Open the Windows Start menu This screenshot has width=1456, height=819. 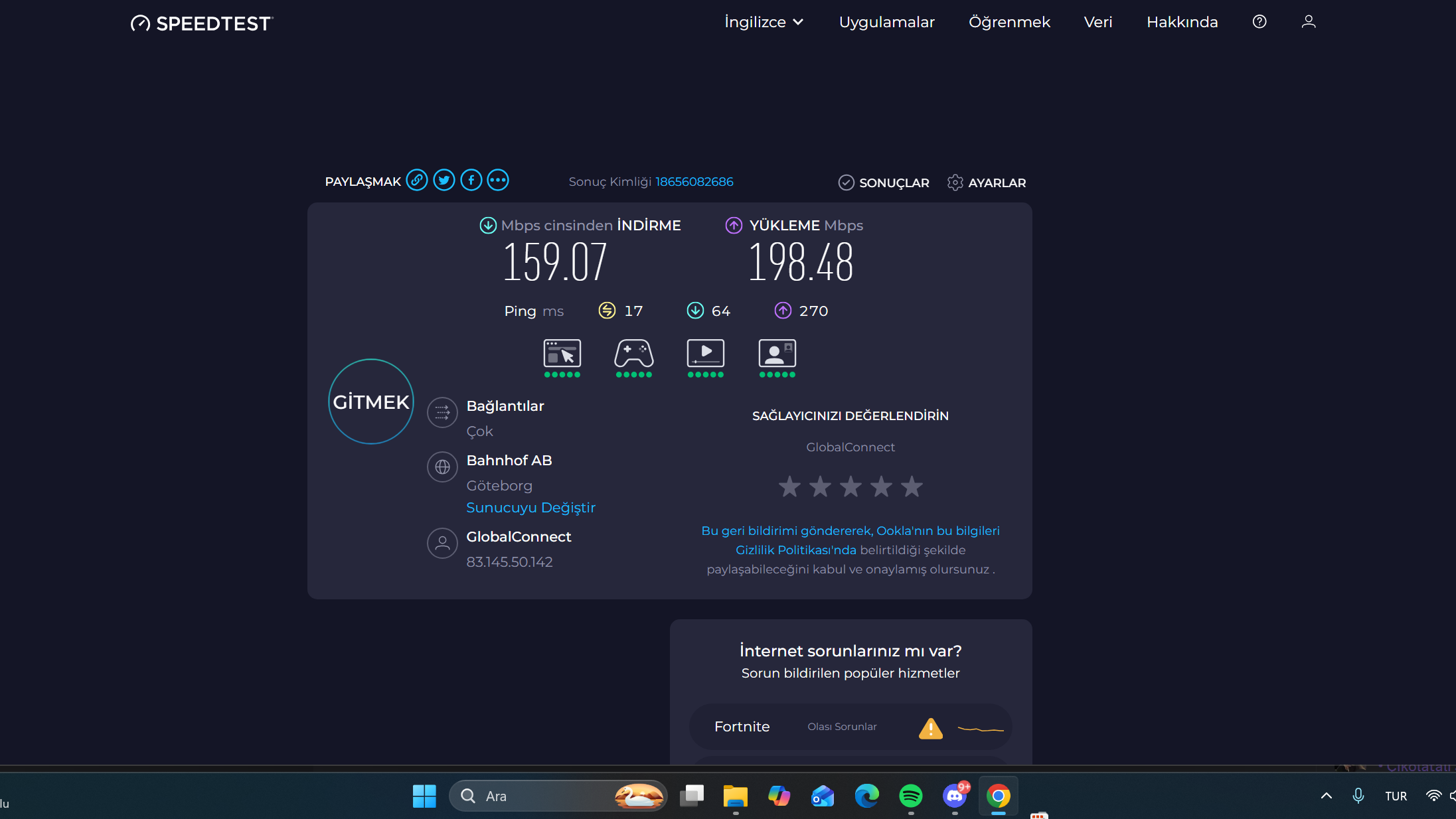click(424, 796)
